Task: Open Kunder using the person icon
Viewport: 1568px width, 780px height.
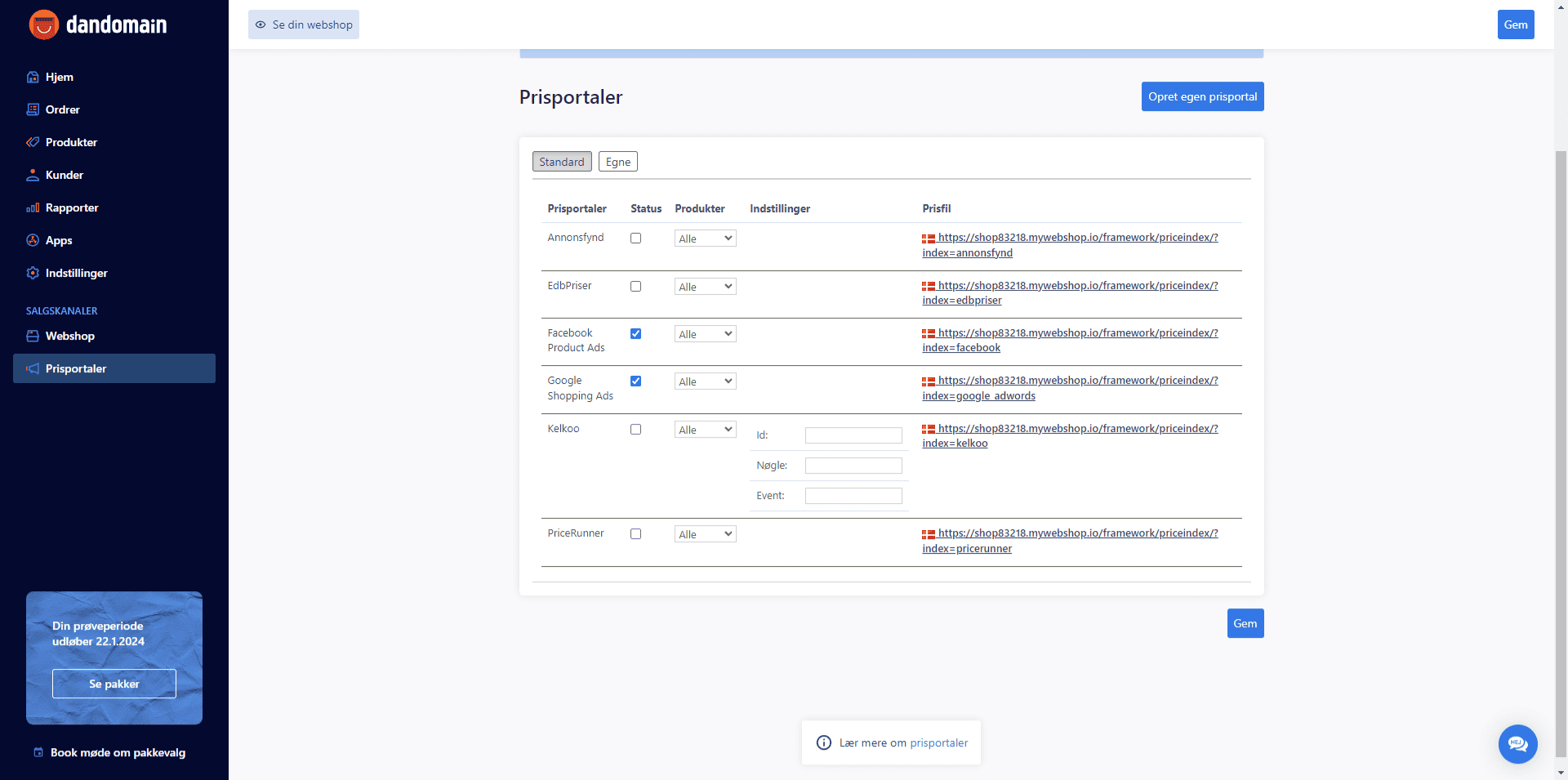Action: point(33,175)
